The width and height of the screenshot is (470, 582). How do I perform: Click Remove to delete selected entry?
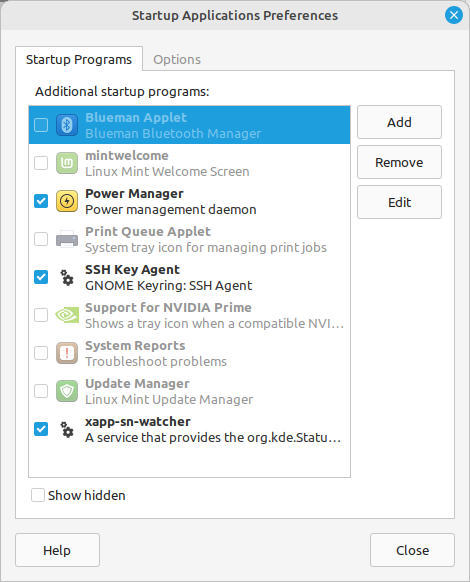[x=399, y=162]
